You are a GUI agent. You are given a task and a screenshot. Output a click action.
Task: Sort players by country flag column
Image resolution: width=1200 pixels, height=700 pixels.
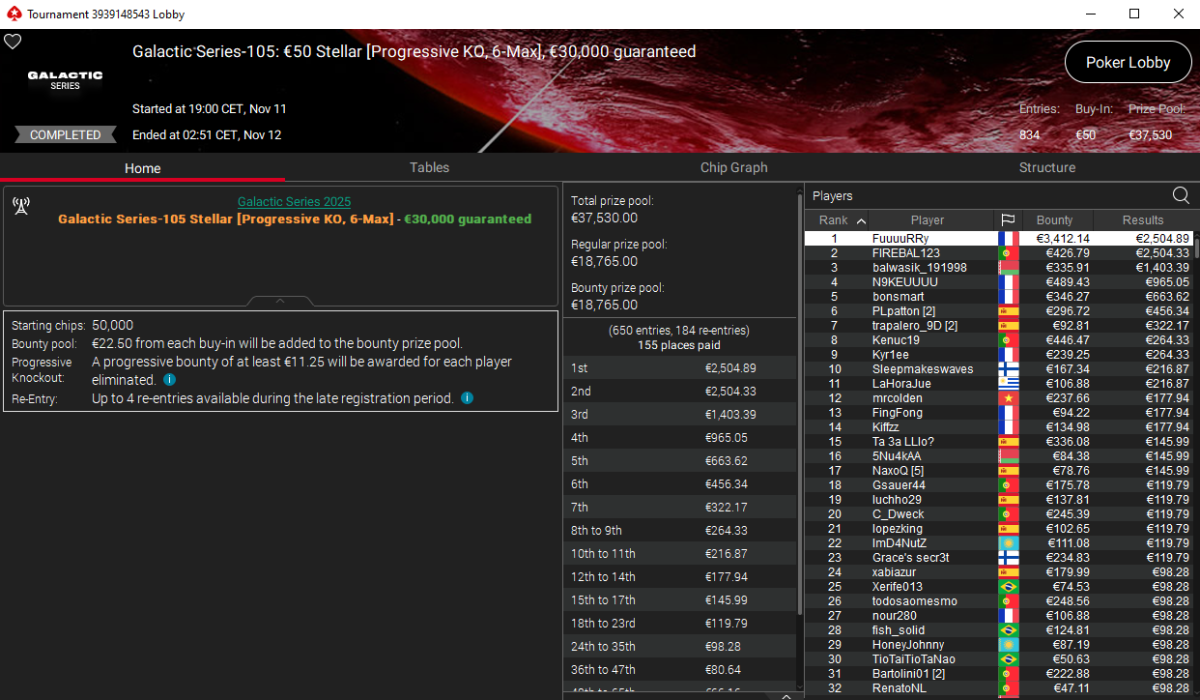coord(1007,220)
